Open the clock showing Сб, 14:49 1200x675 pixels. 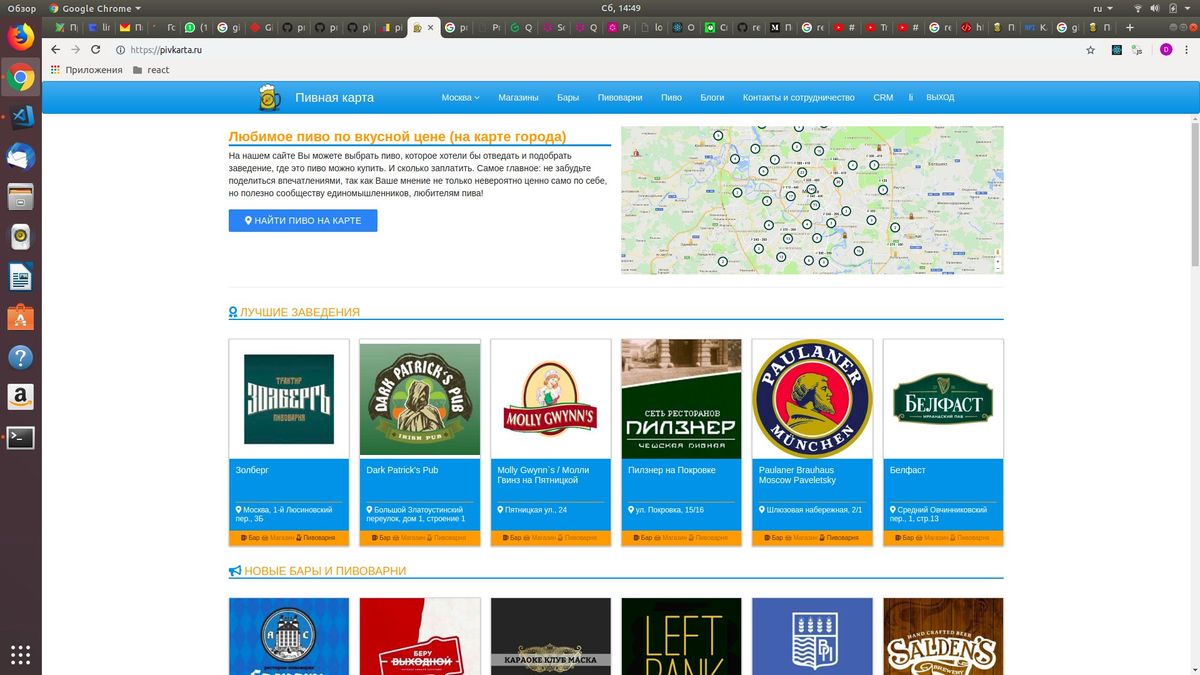click(x=622, y=8)
